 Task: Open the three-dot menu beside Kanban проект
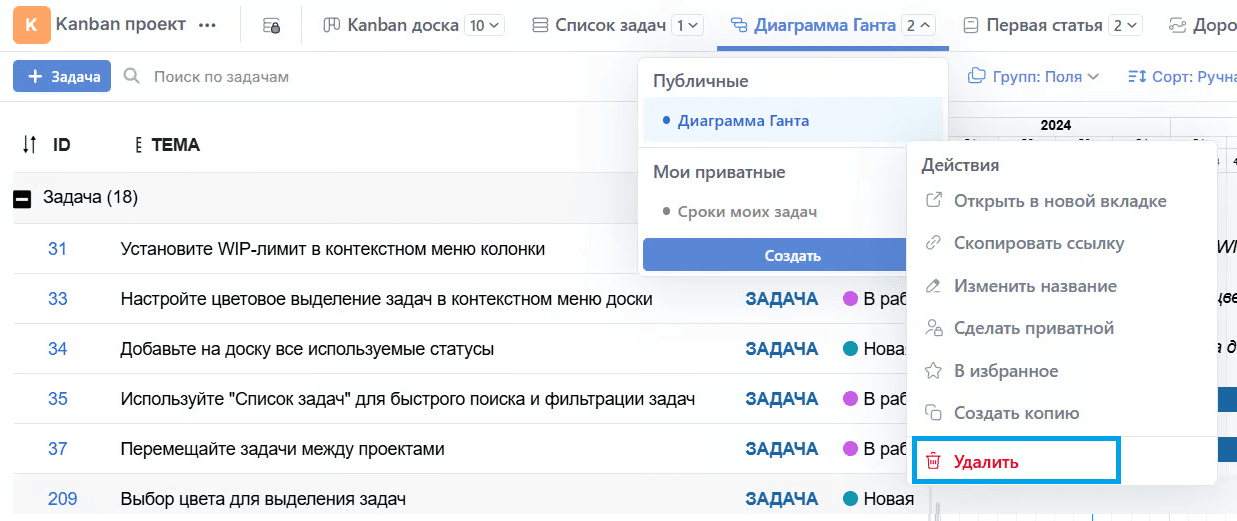[207, 26]
